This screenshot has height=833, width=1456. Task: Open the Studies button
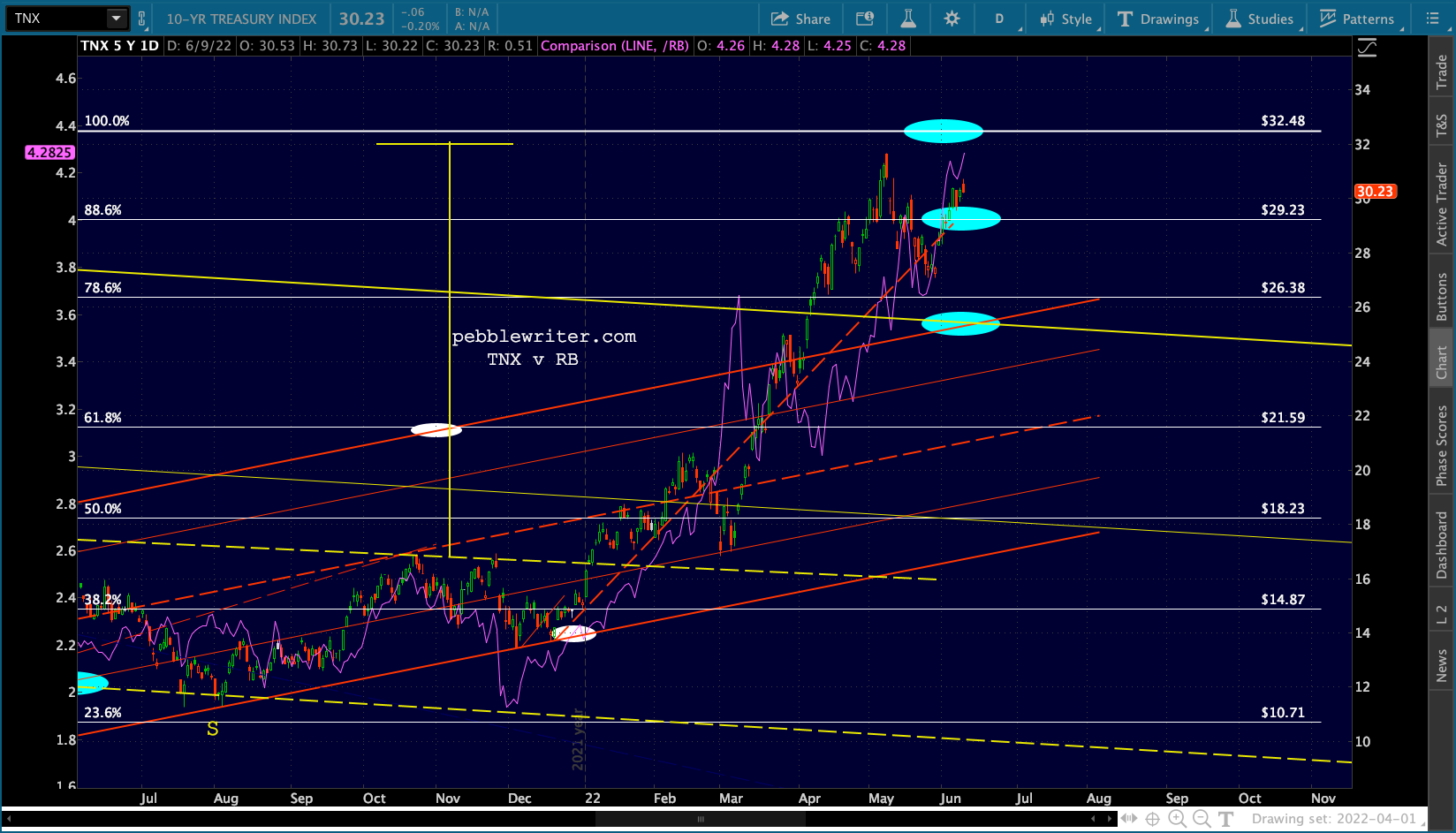pyautogui.click(x=1259, y=19)
